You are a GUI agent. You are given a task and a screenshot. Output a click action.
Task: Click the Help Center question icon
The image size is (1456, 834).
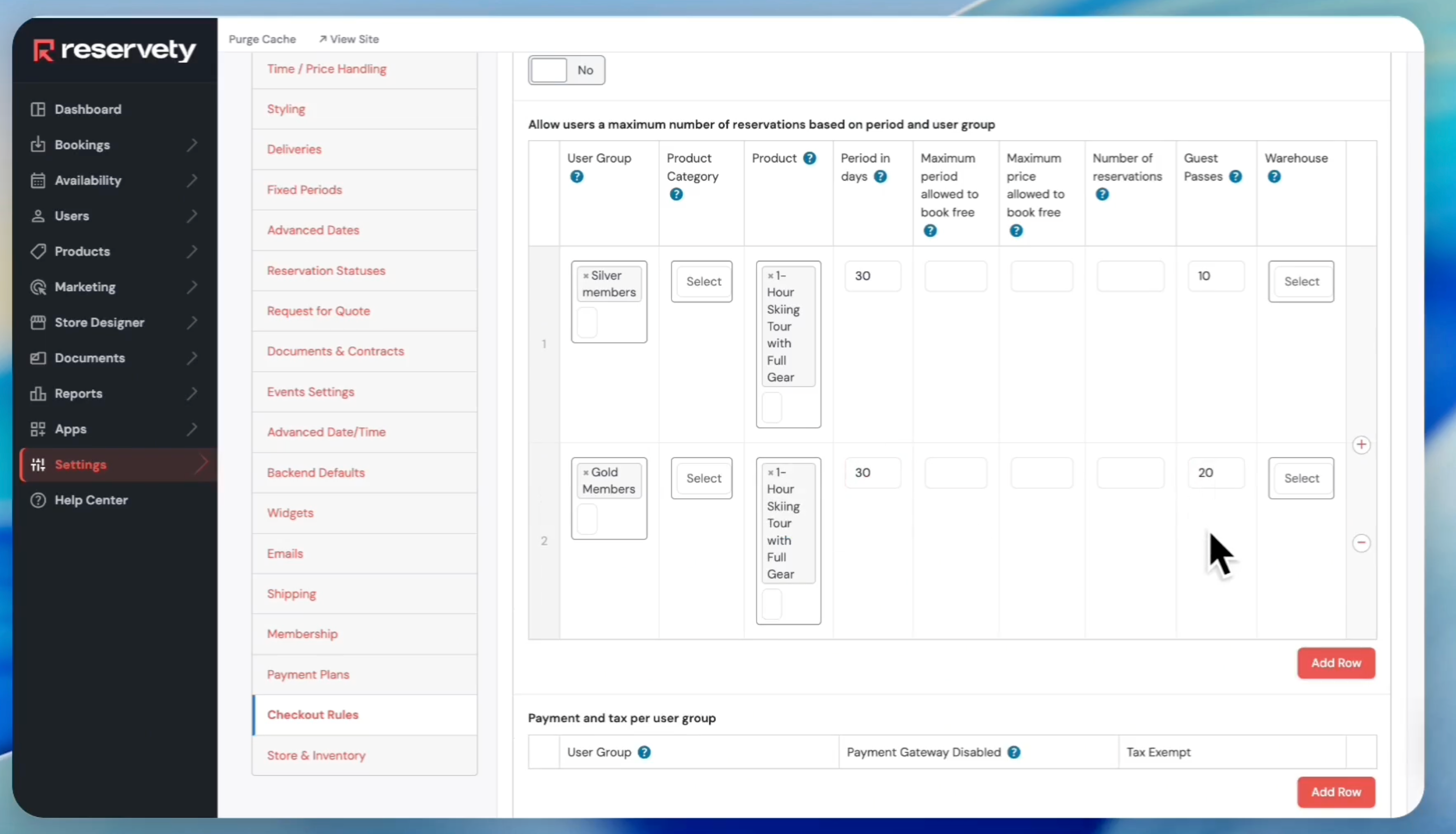tap(38, 500)
